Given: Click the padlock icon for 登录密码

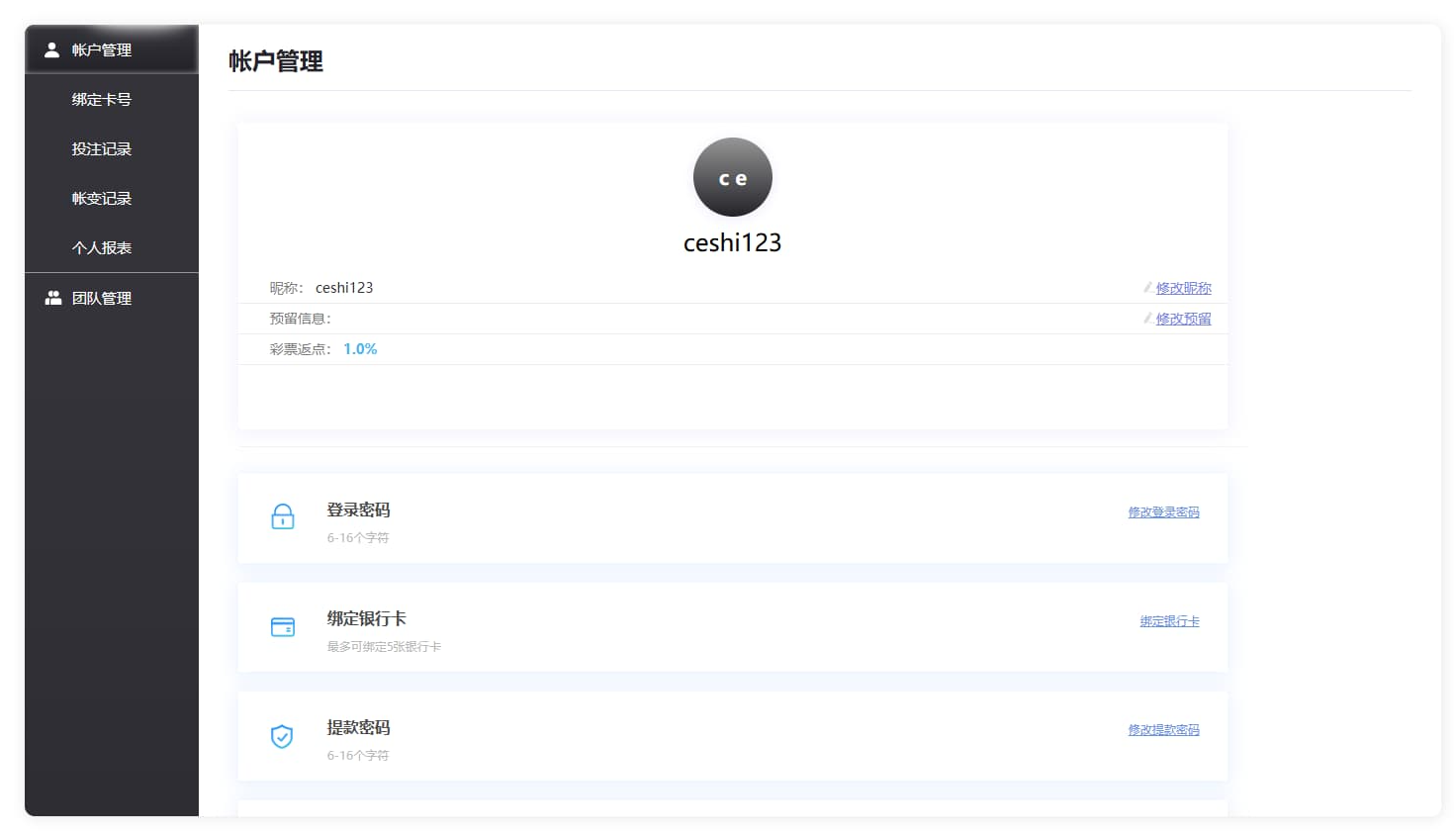Looking at the screenshot, I should coord(283,517).
